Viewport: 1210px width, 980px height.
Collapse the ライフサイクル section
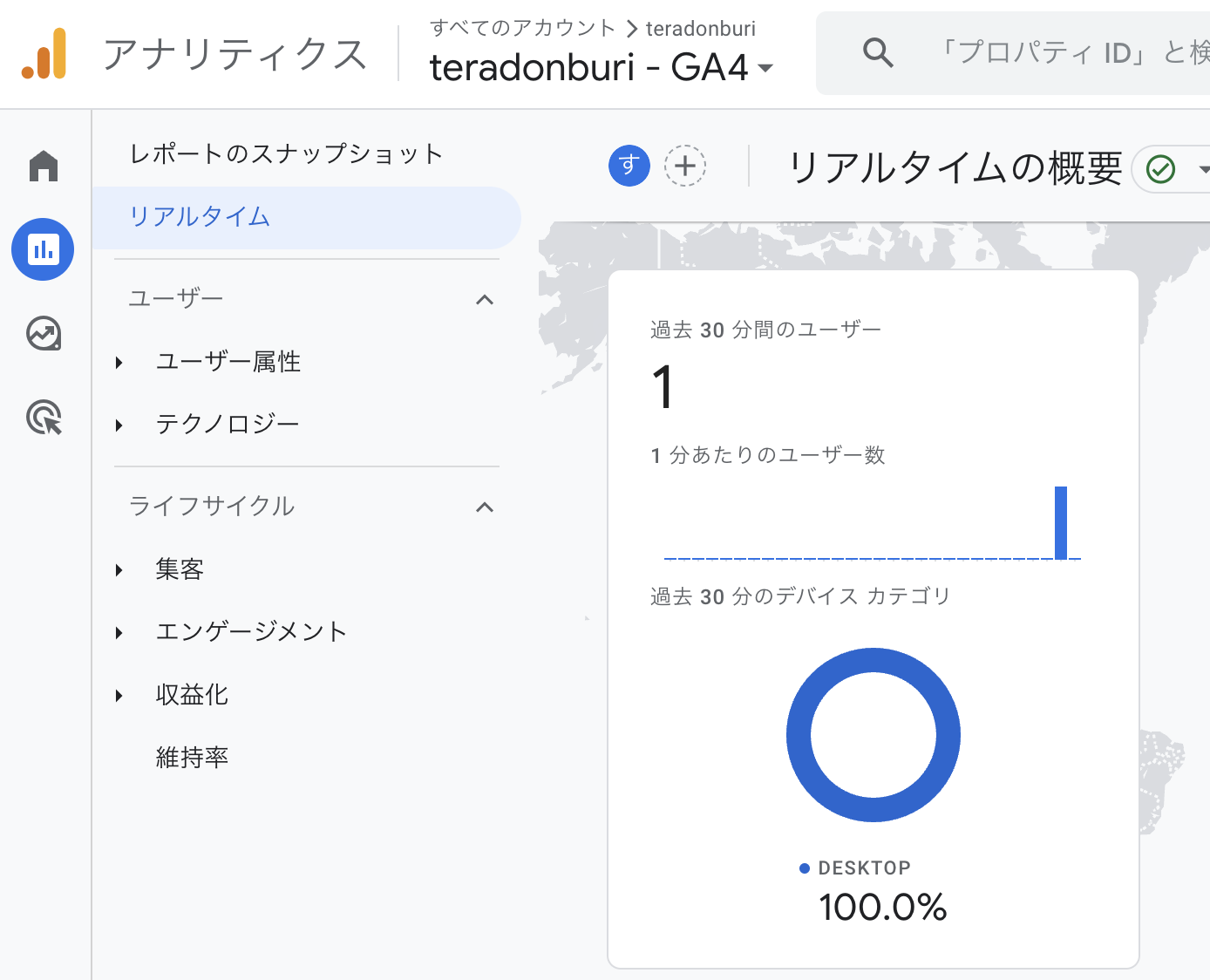pos(485,507)
